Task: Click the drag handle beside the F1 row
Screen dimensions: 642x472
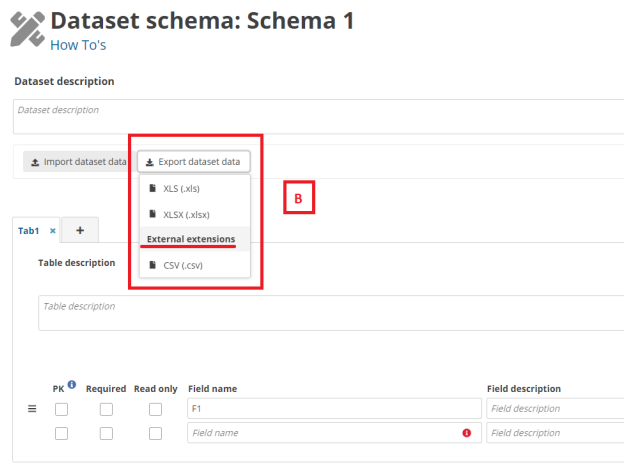Action: pos(31,409)
